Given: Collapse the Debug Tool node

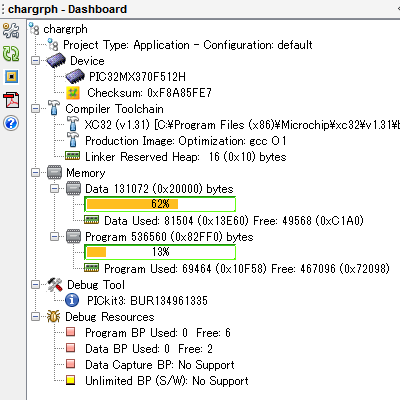Looking at the screenshot, I should [x=35, y=285].
